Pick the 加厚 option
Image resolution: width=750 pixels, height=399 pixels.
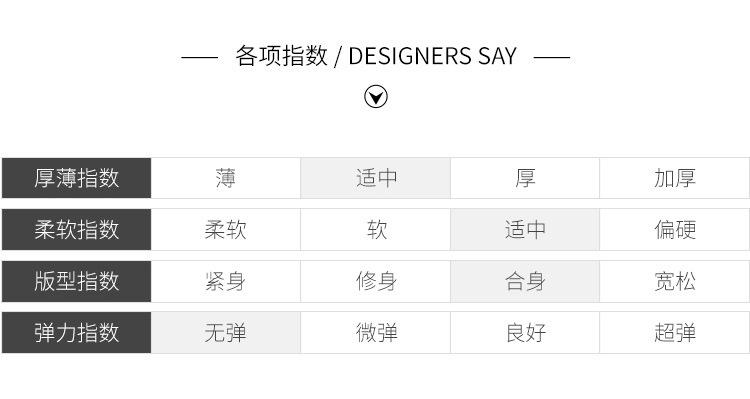point(674,178)
